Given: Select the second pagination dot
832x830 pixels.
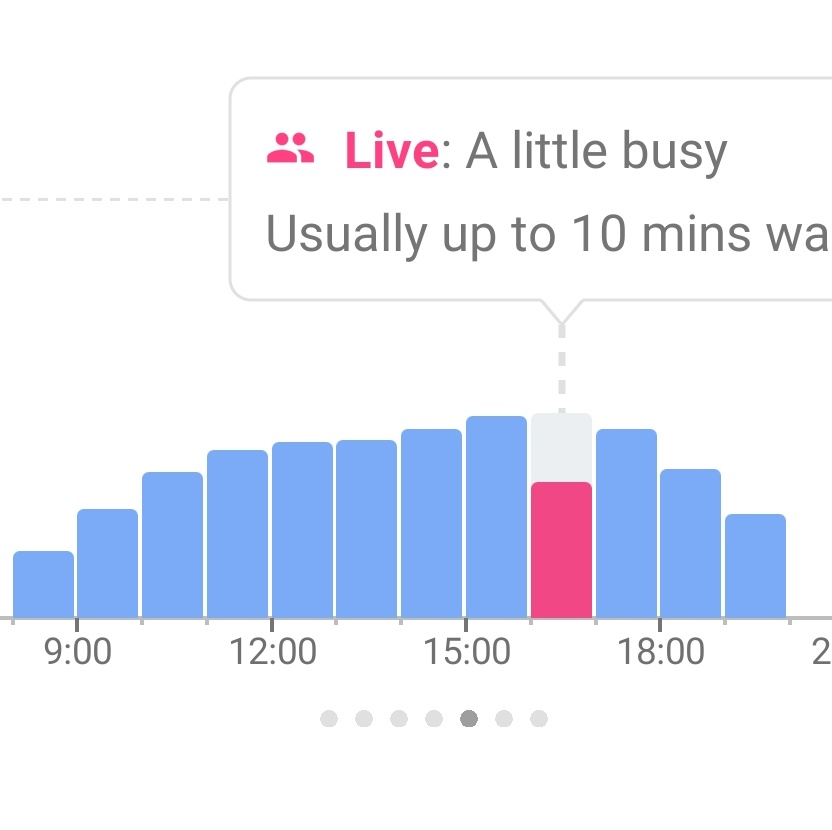Looking at the screenshot, I should coord(364,719).
